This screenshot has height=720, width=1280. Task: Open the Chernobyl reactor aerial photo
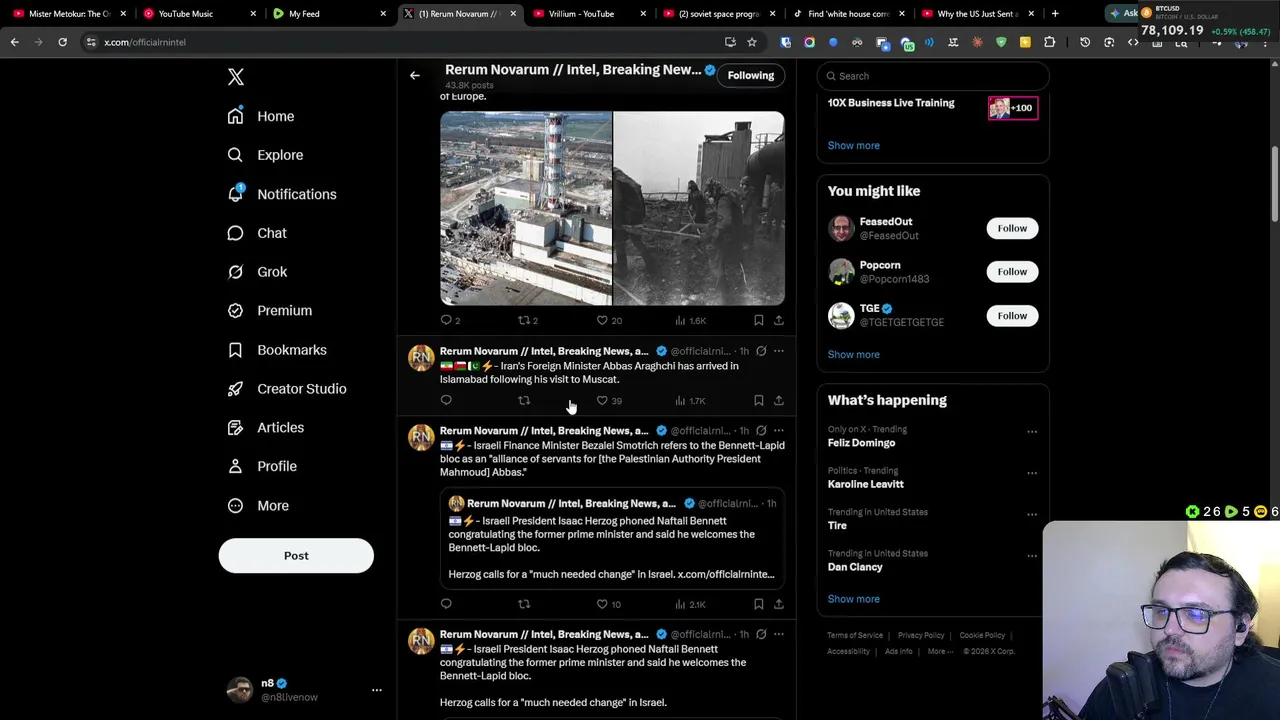526,208
